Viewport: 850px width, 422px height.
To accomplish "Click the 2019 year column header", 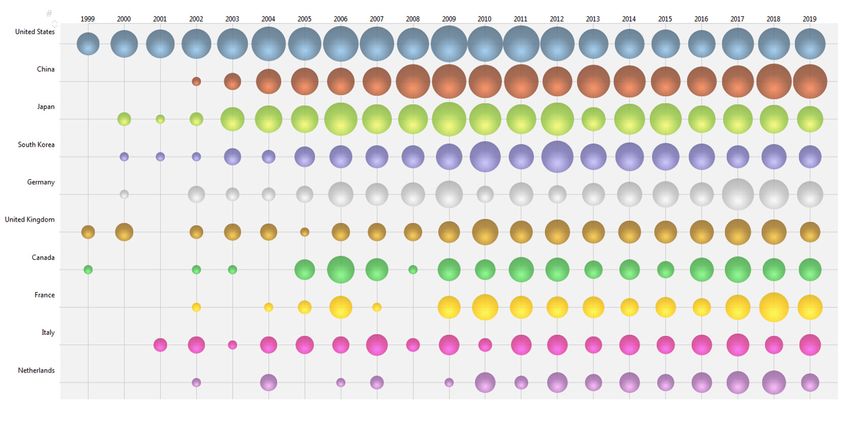I will (810, 19).
